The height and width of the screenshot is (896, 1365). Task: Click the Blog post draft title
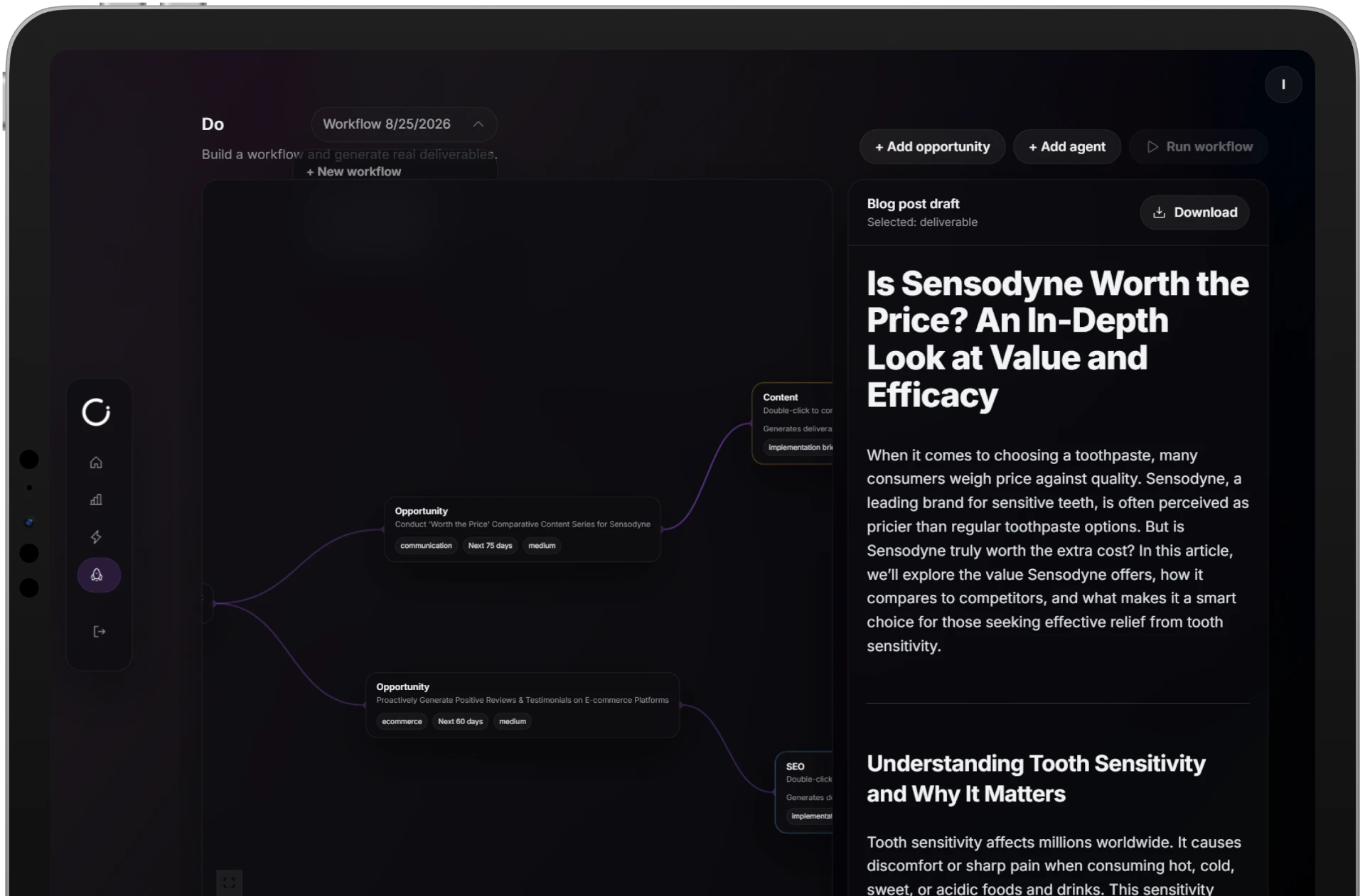point(913,204)
